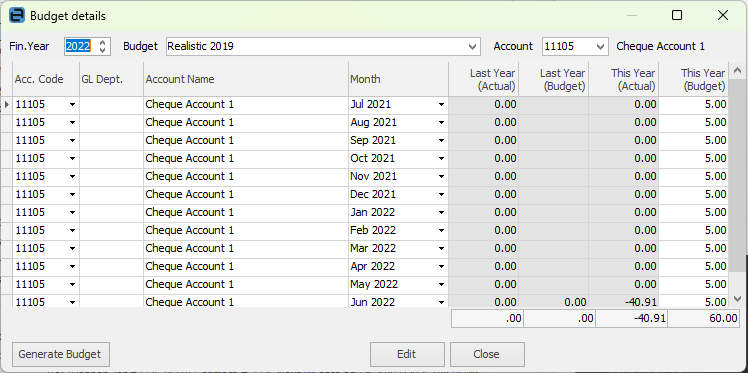This screenshot has height=373, width=748.
Task: Click Account Name cell in Sep 2021 row
Action: pos(246,141)
